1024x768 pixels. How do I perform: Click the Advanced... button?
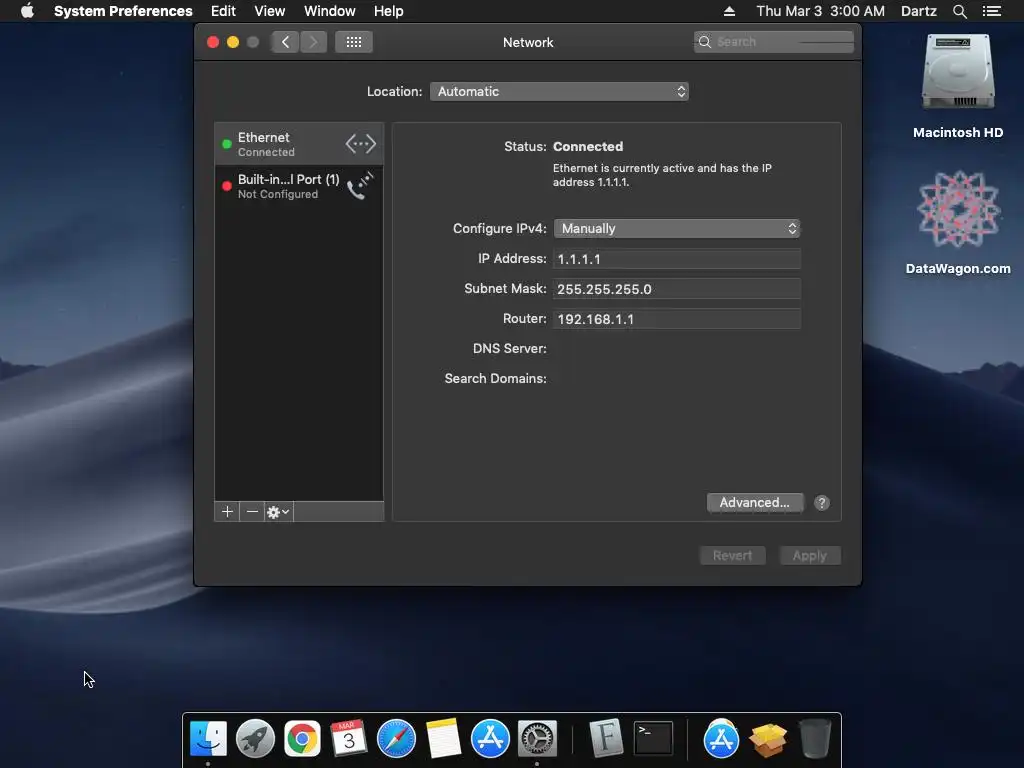pyautogui.click(x=754, y=503)
